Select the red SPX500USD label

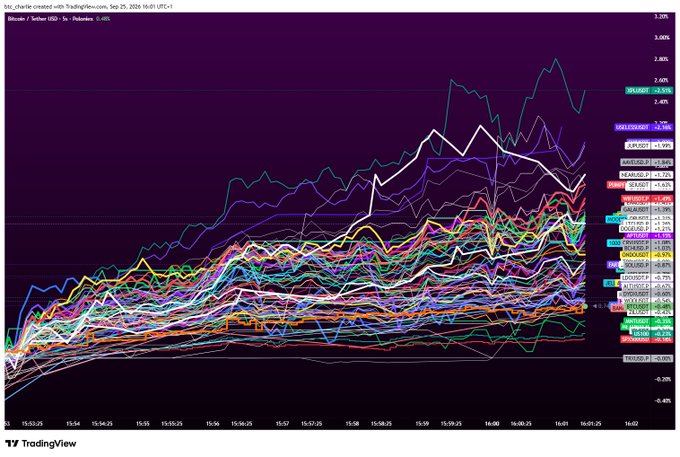tap(647, 339)
